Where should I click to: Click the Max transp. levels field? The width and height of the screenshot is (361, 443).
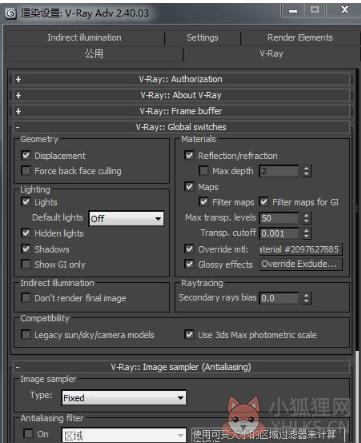[x=279, y=218]
